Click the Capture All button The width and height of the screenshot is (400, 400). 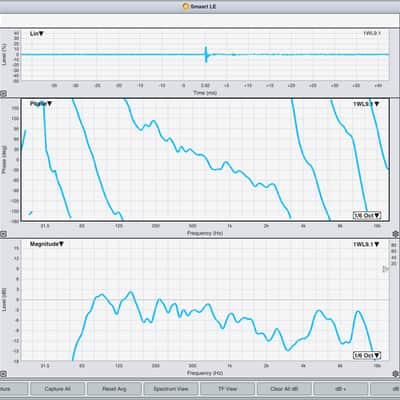[x=57, y=389]
